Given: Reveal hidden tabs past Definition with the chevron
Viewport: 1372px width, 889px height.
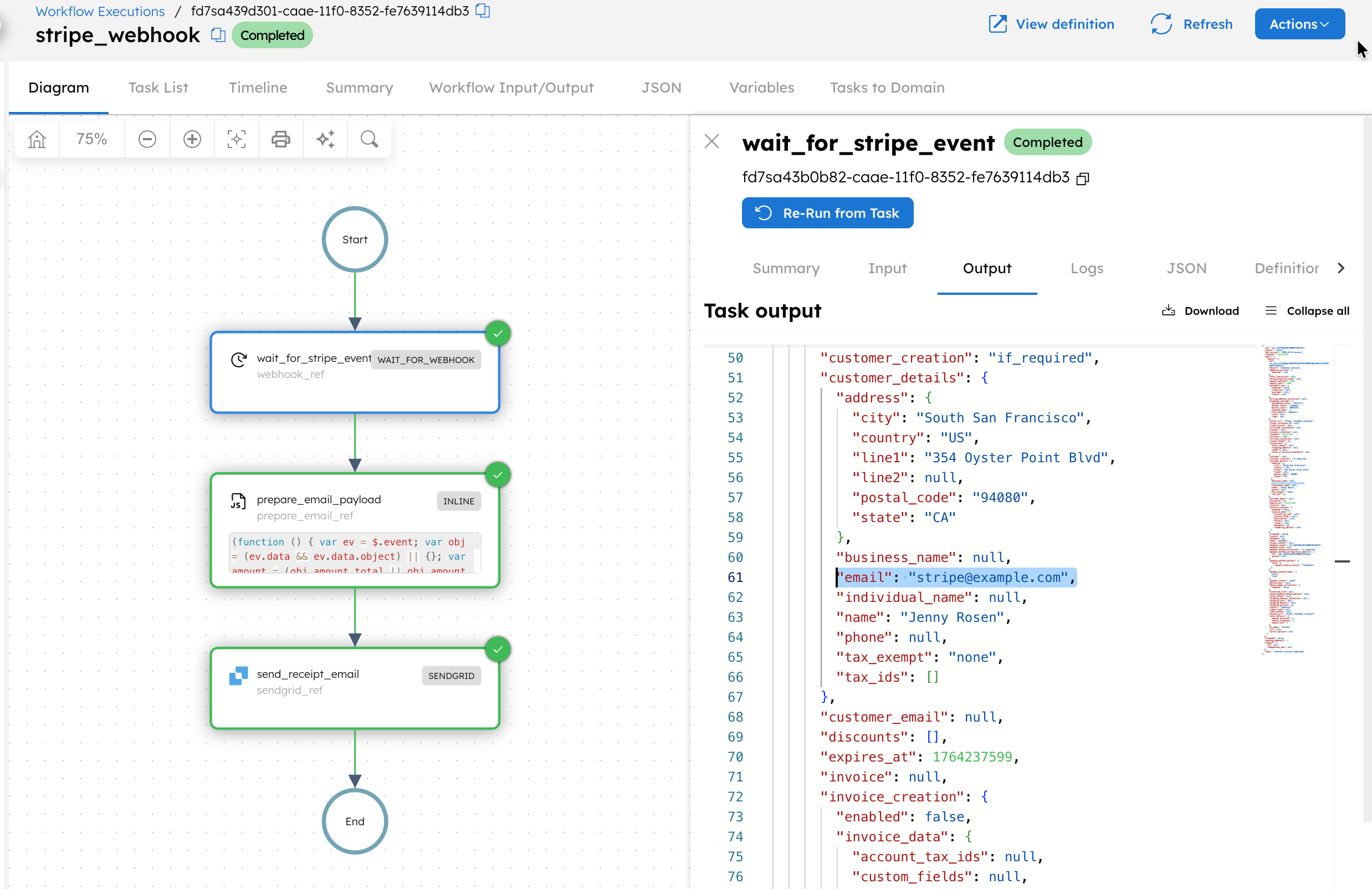Looking at the screenshot, I should tap(1342, 268).
